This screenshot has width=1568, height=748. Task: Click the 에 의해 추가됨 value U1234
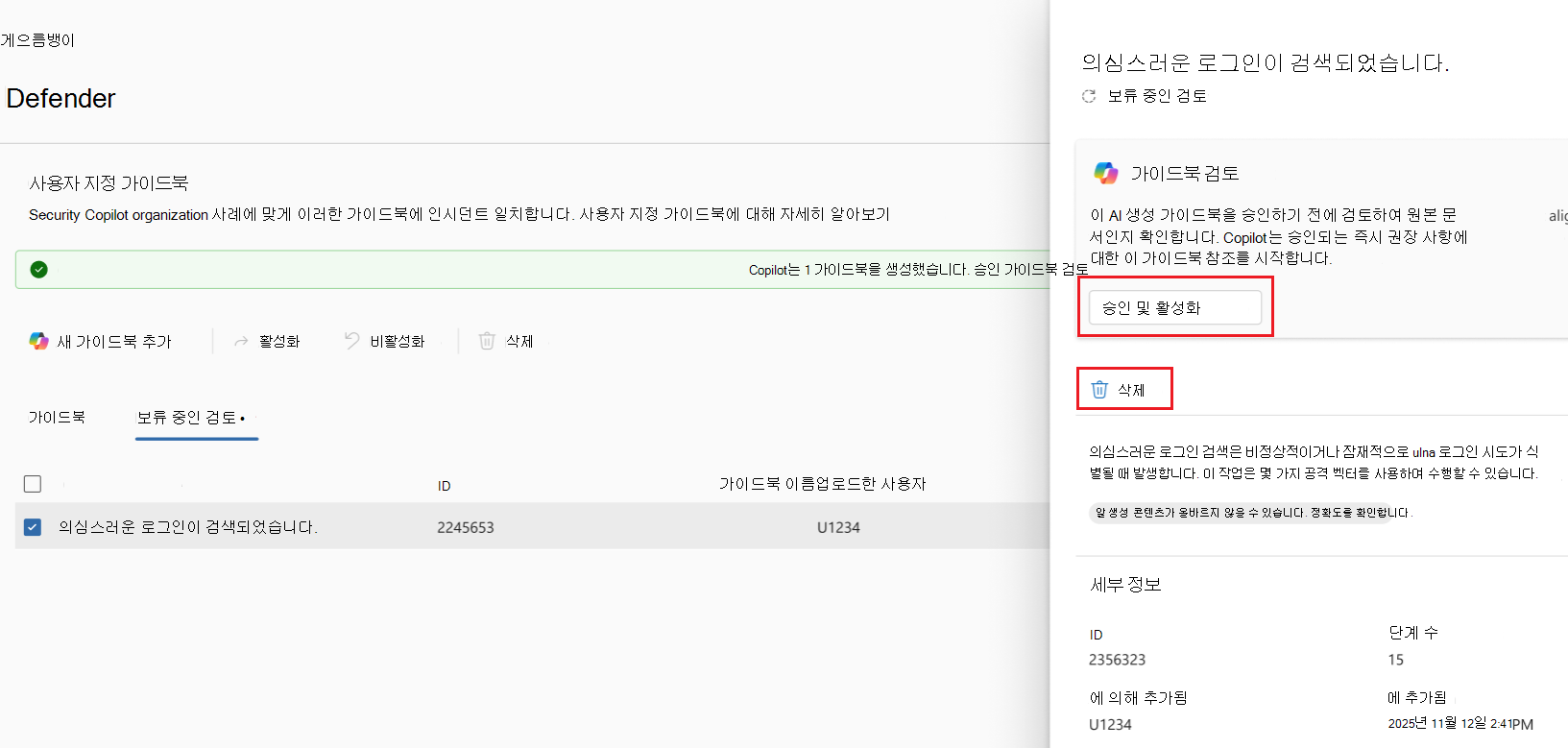pos(1110,725)
